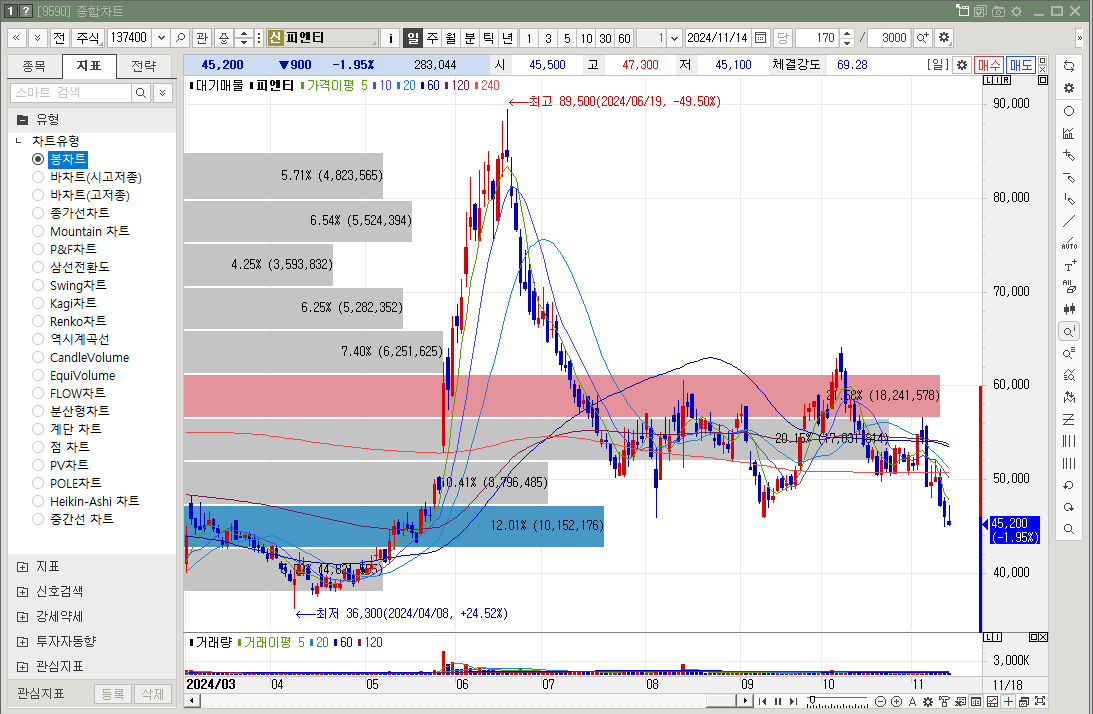Open the stock info 'i' button
The height and width of the screenshot is (714, 1093).
click(x=390, y=38)
